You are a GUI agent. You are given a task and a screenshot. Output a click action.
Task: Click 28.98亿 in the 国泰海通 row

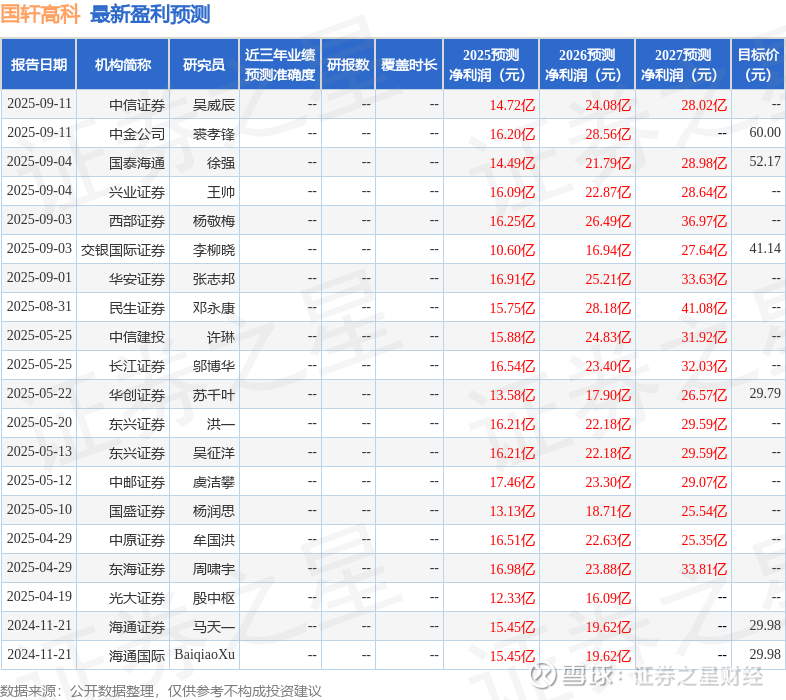point(704,163)
